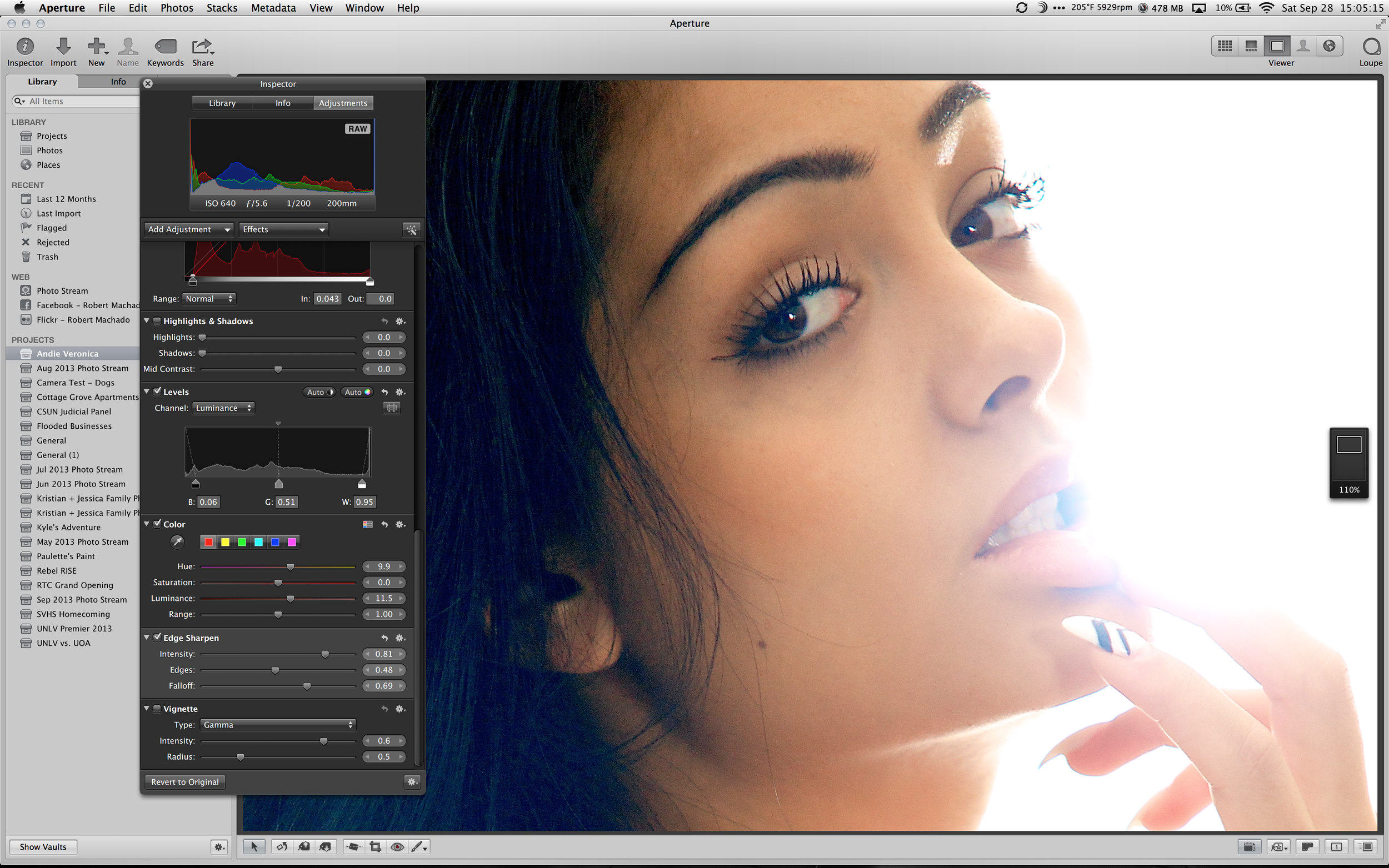The width and height of the screenshot is (1389, 868).
Task: Collapse the Levels section
Action: [x=147, y=392]
